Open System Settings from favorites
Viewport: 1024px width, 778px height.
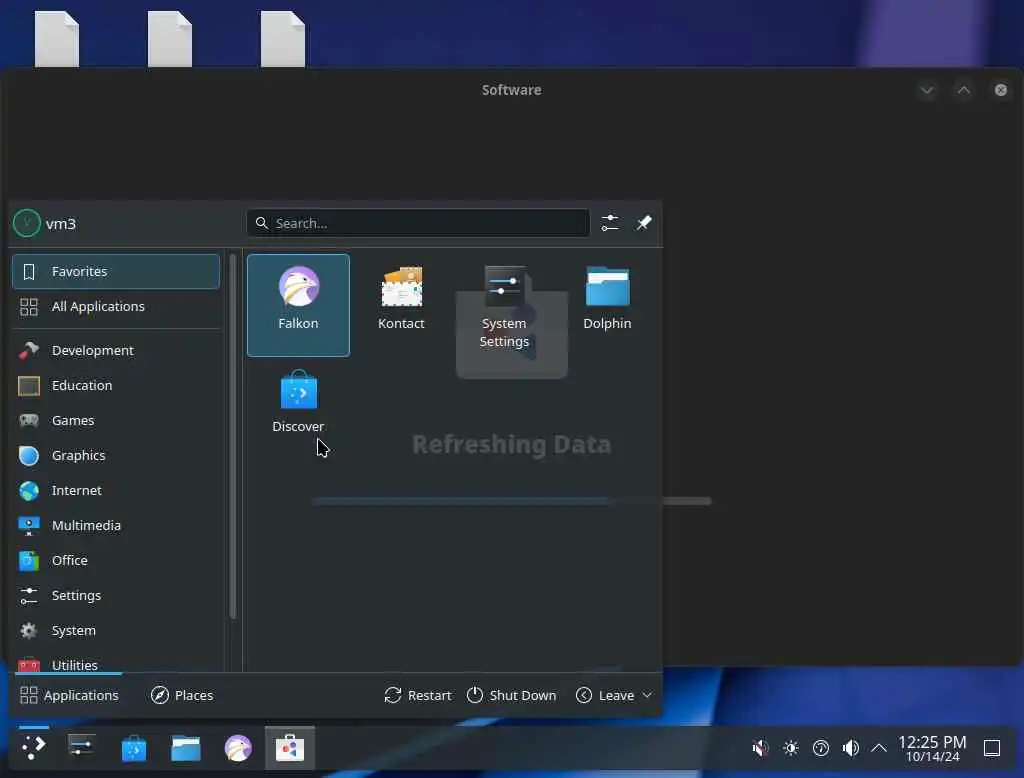pyautogui.click(x=504, y=305)
